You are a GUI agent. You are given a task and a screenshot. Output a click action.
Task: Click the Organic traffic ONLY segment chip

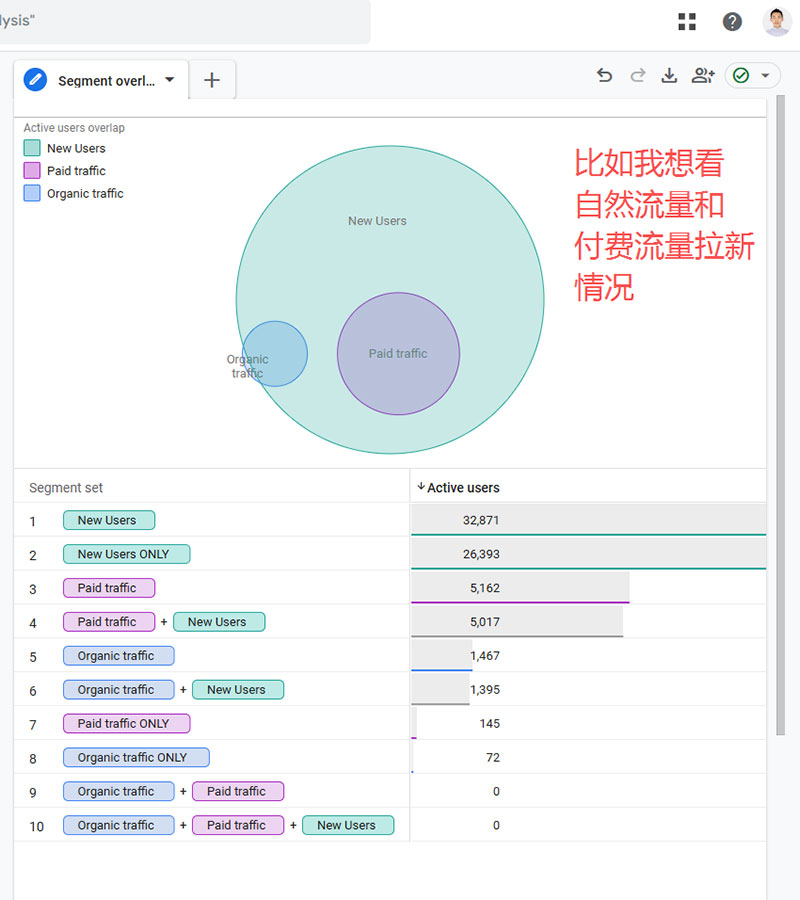click(x=136, y=758)
